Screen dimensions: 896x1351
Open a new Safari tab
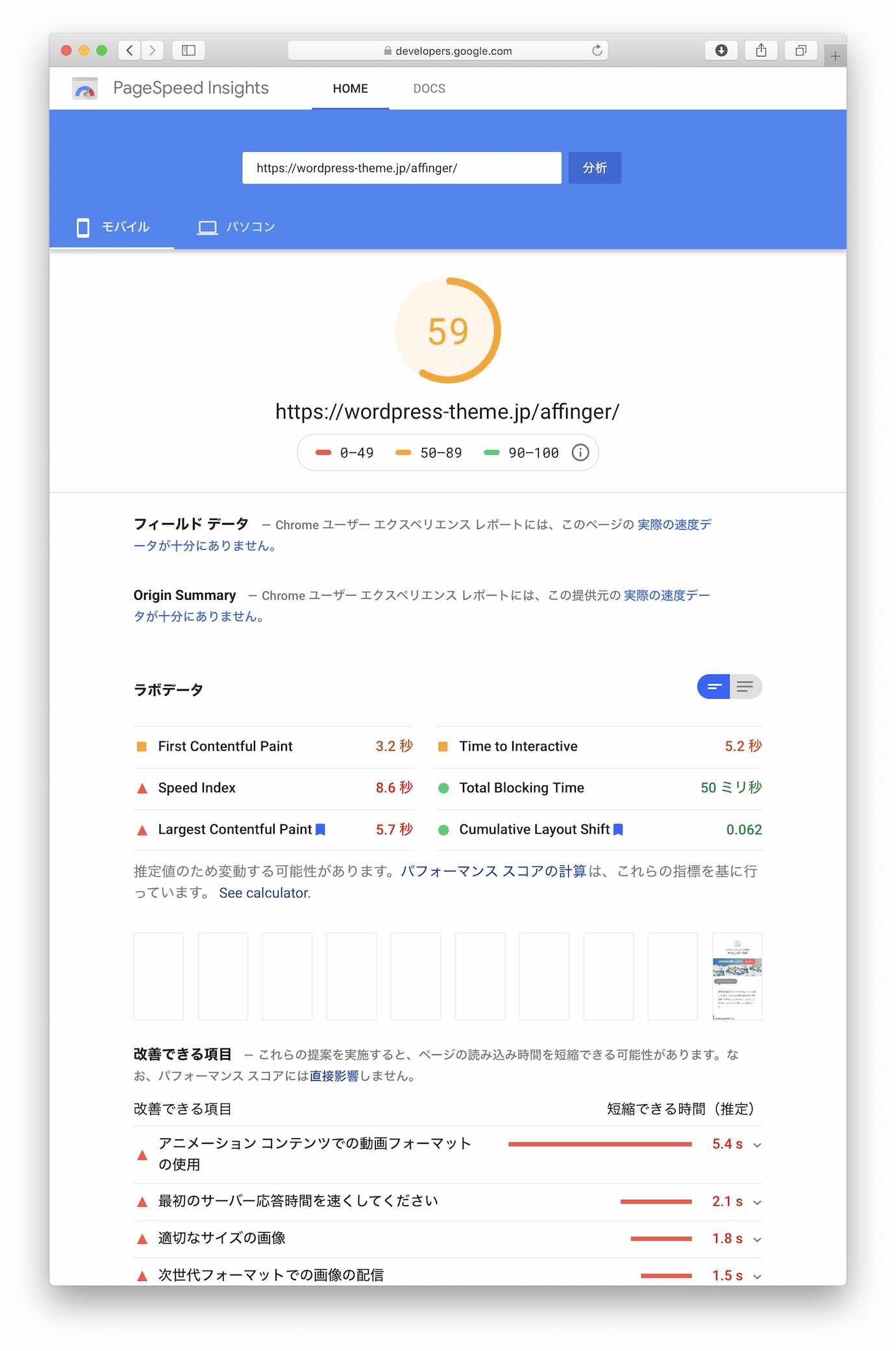(835, 56)
